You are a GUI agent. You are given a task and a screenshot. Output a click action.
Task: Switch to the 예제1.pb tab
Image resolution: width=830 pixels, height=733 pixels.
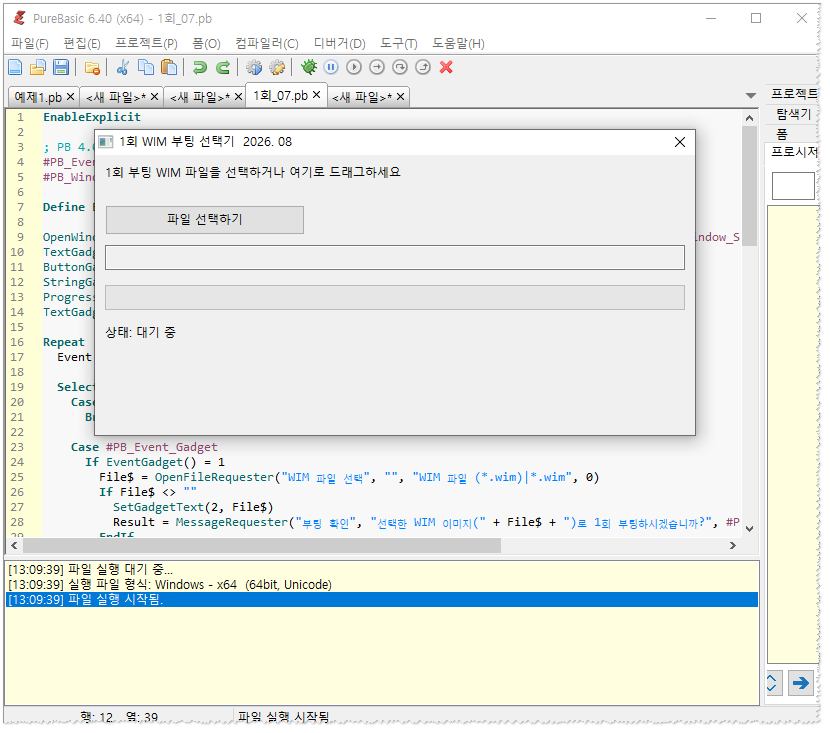(38, 97)
